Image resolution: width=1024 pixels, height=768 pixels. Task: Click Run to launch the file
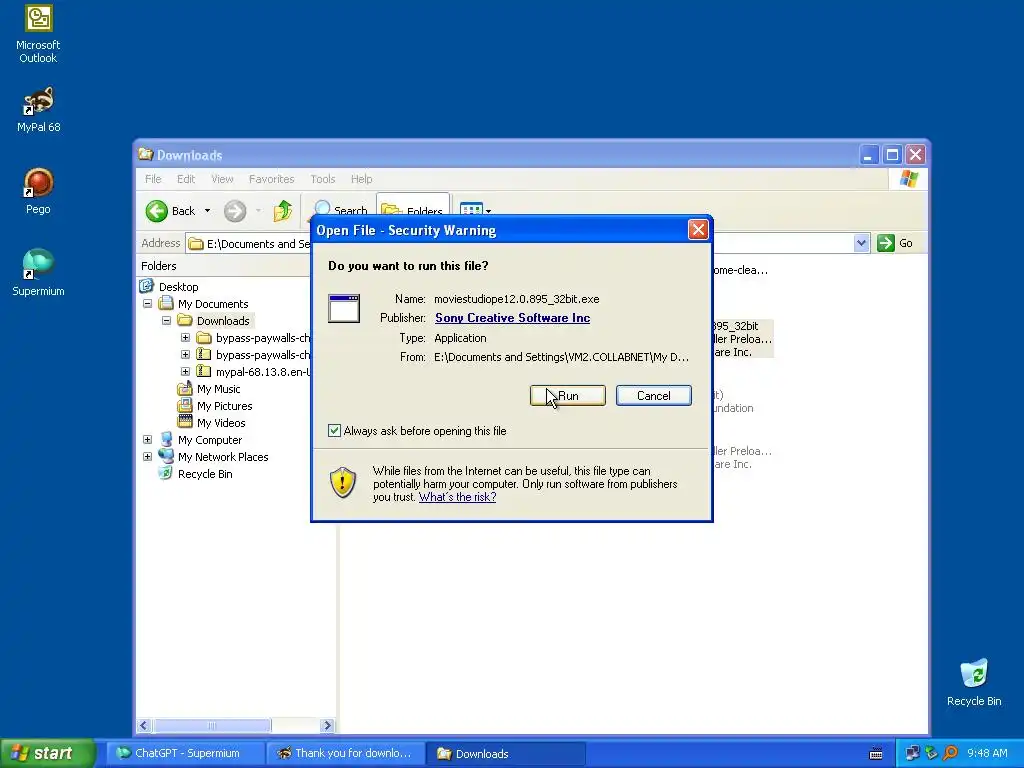pyautogui.click(x=568, y=396)
